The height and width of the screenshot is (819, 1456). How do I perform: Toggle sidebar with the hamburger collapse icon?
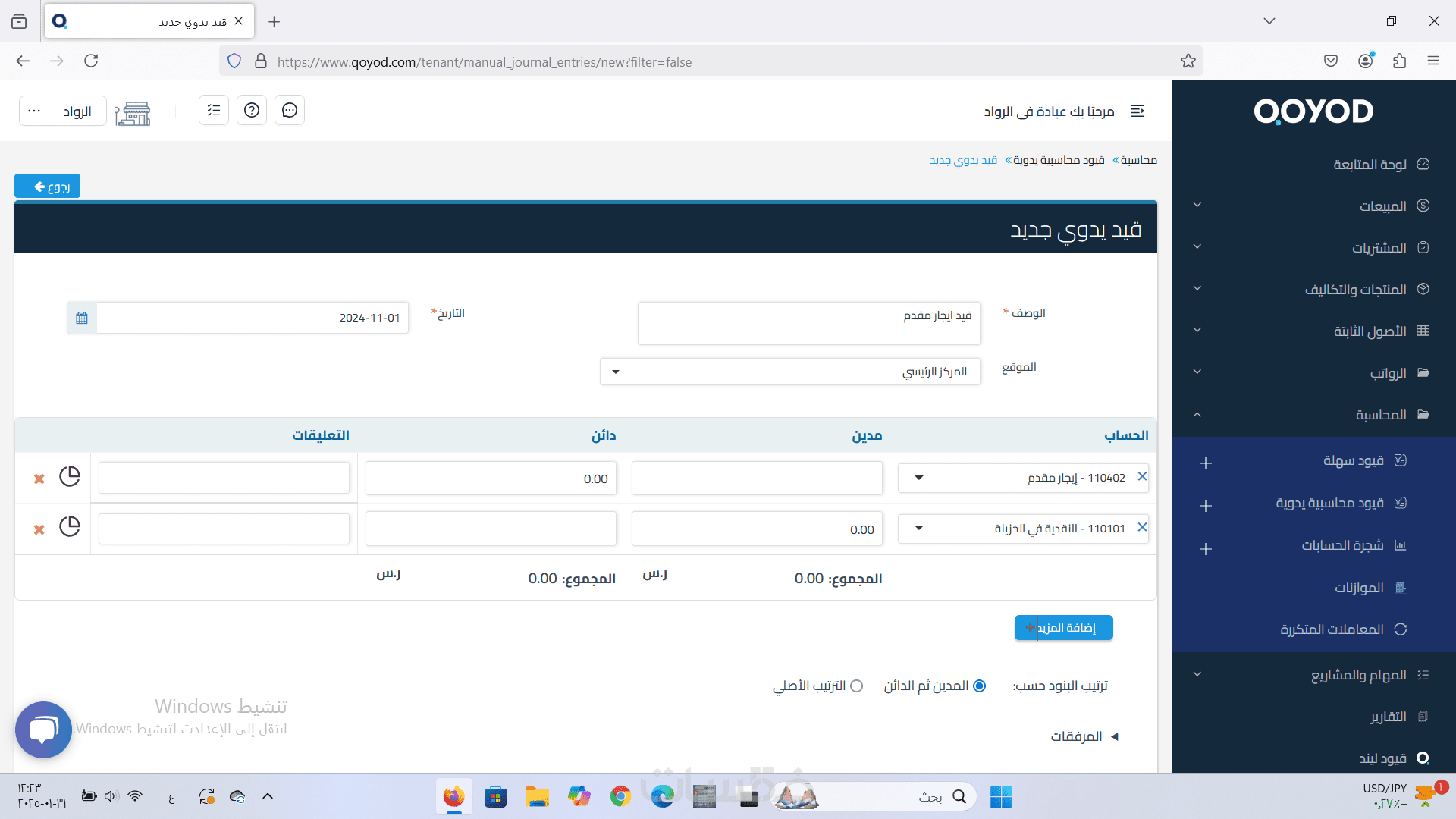point(1137,111)
